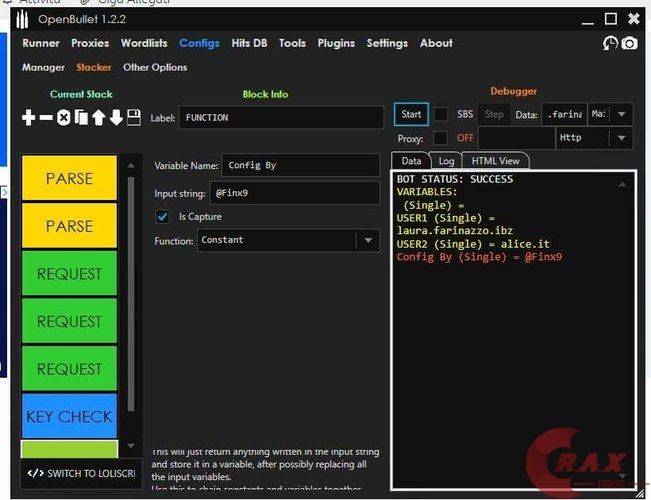Click the Variable Name input field
651x500 pixels.
click(x=300, y=165)
